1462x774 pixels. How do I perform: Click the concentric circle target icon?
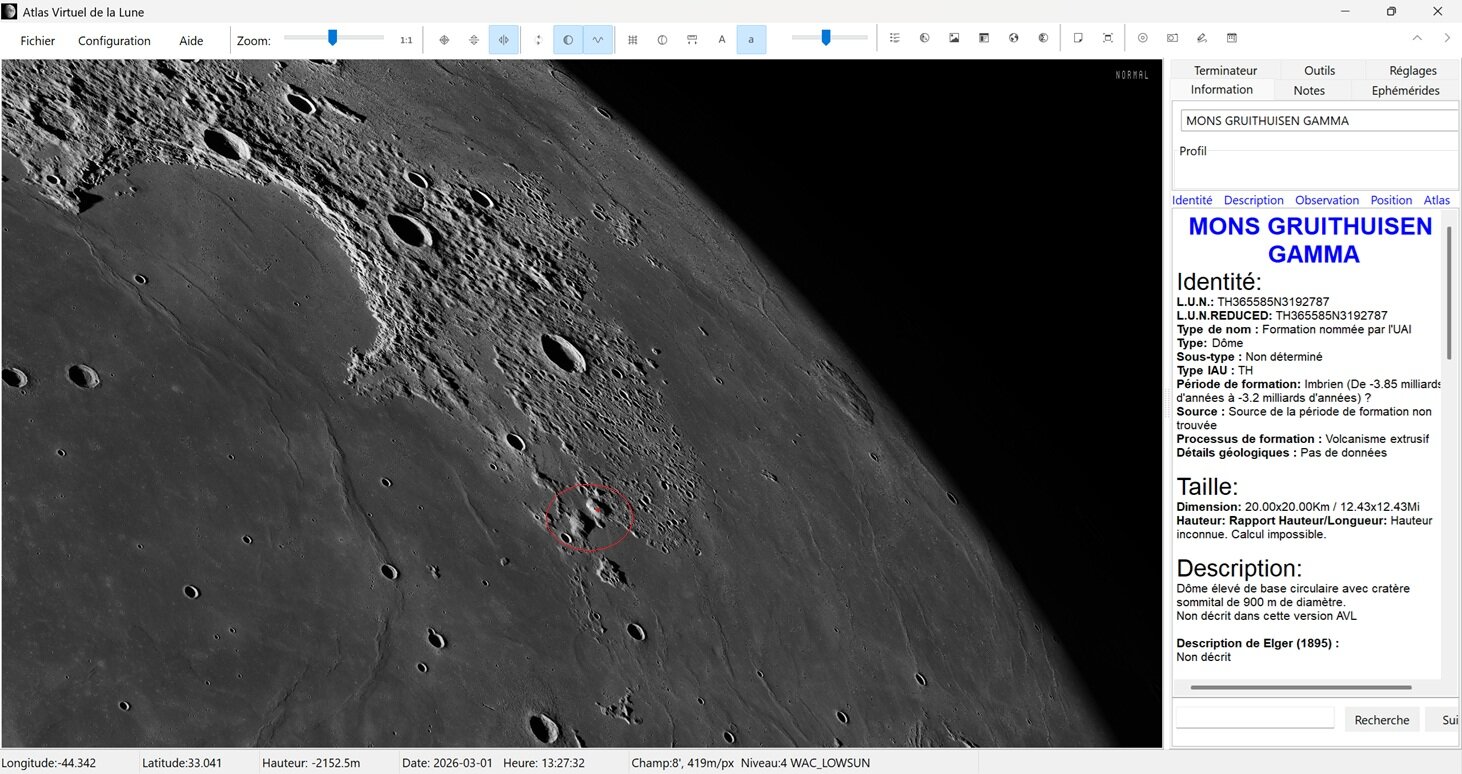click(1142, 38)
